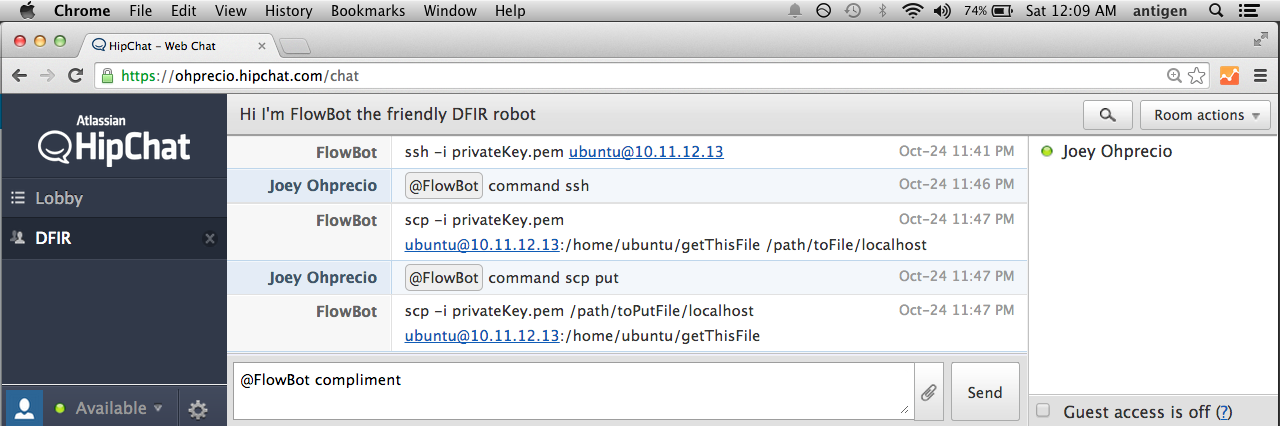This screenshot has height=426, width=1280.
Task: Click the message input field
Action: click(574, 390)
